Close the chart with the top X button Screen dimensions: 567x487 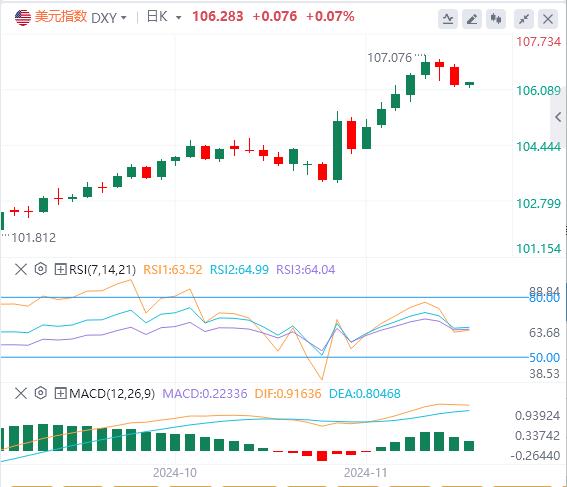[x=548, y=19]
